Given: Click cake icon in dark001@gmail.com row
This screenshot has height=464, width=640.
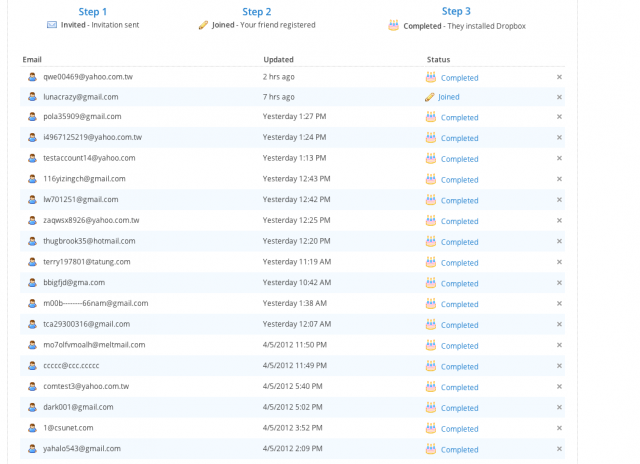Looking at the screenshot, I should point(431,407).
